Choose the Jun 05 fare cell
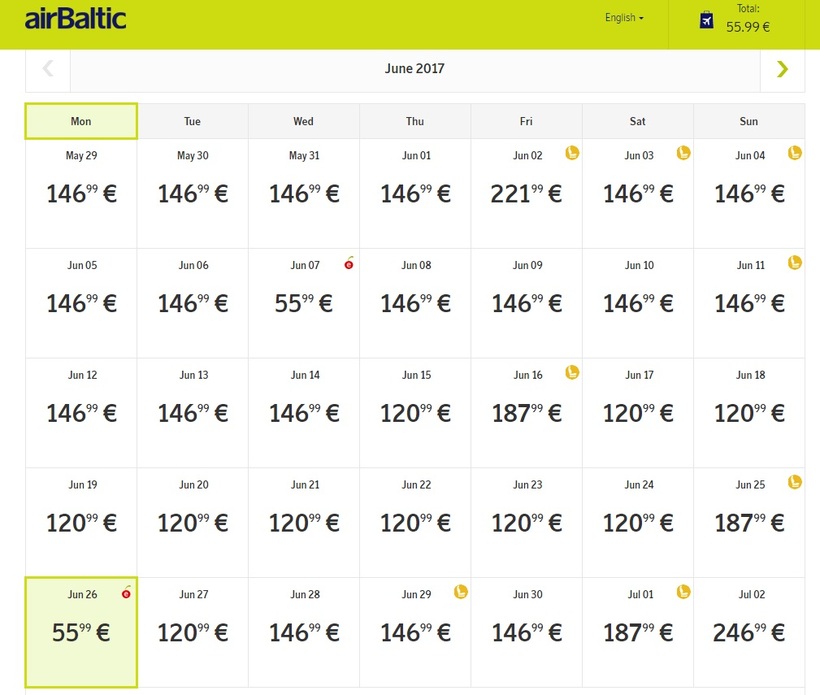Image resolution: width=820 pixels, height=695 pixels. coord(81,303)
